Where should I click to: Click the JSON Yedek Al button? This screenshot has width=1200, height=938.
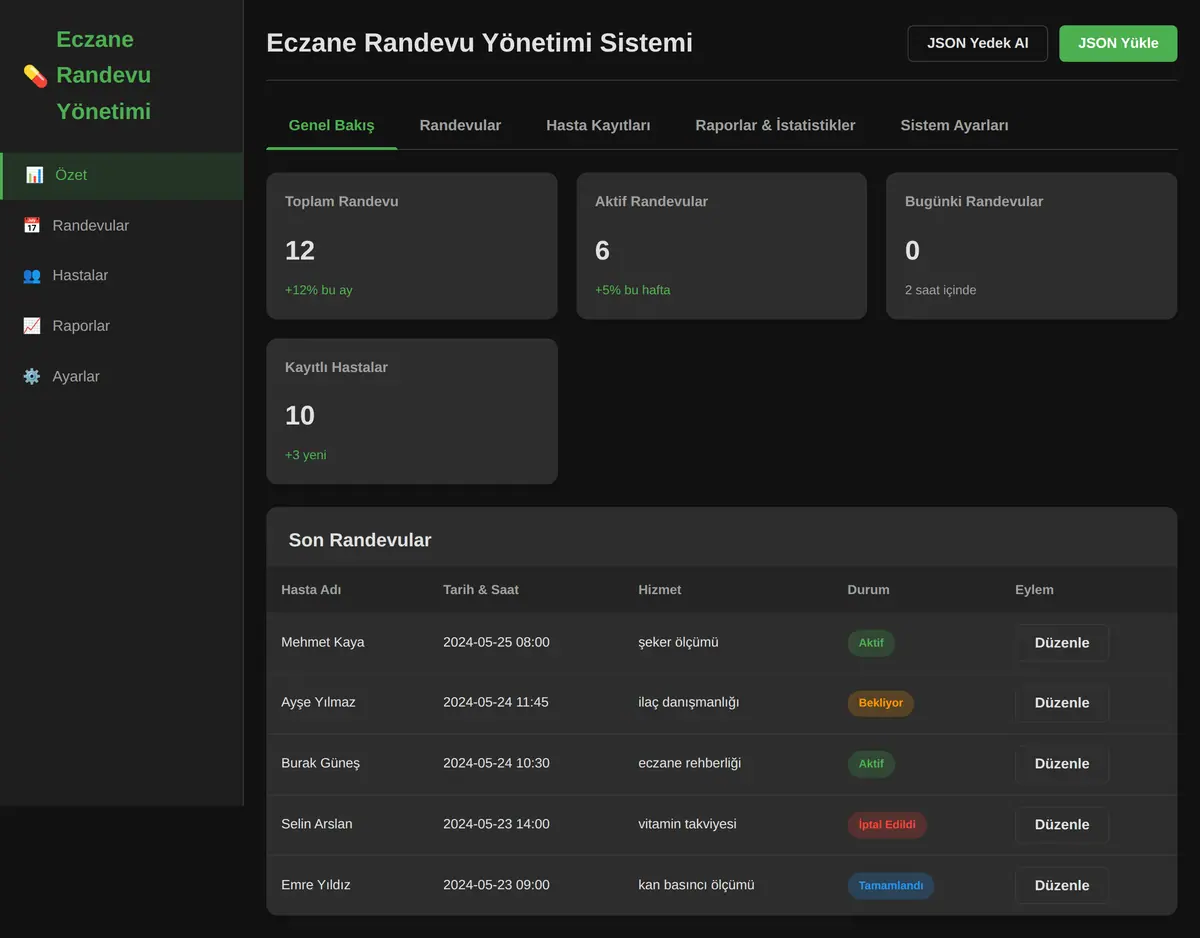point(977,44)
